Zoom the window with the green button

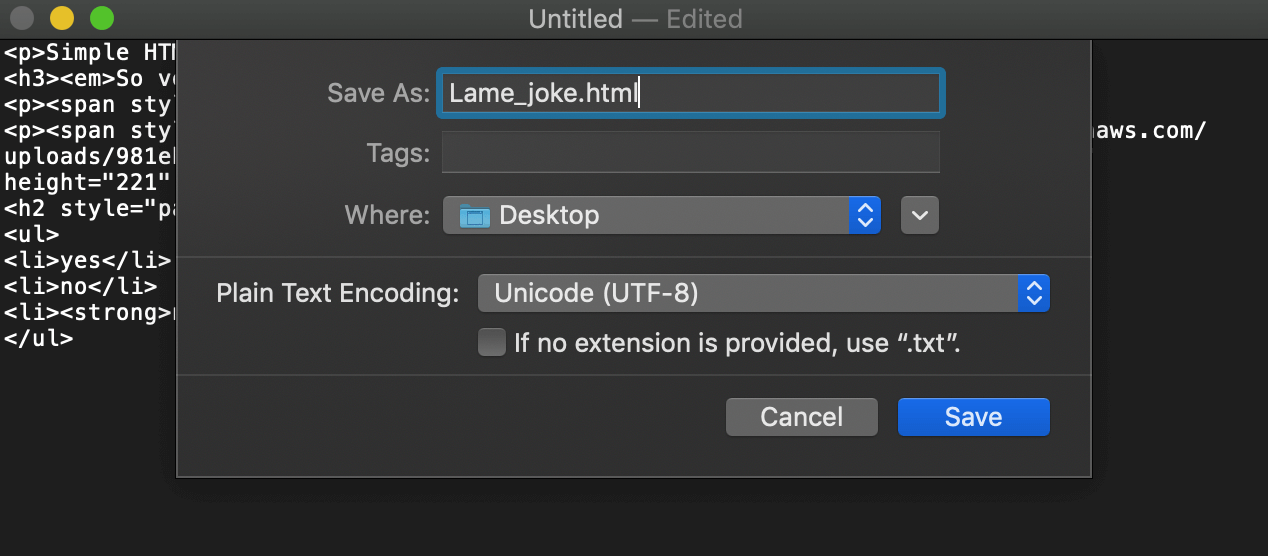click(x=101, y=18)
